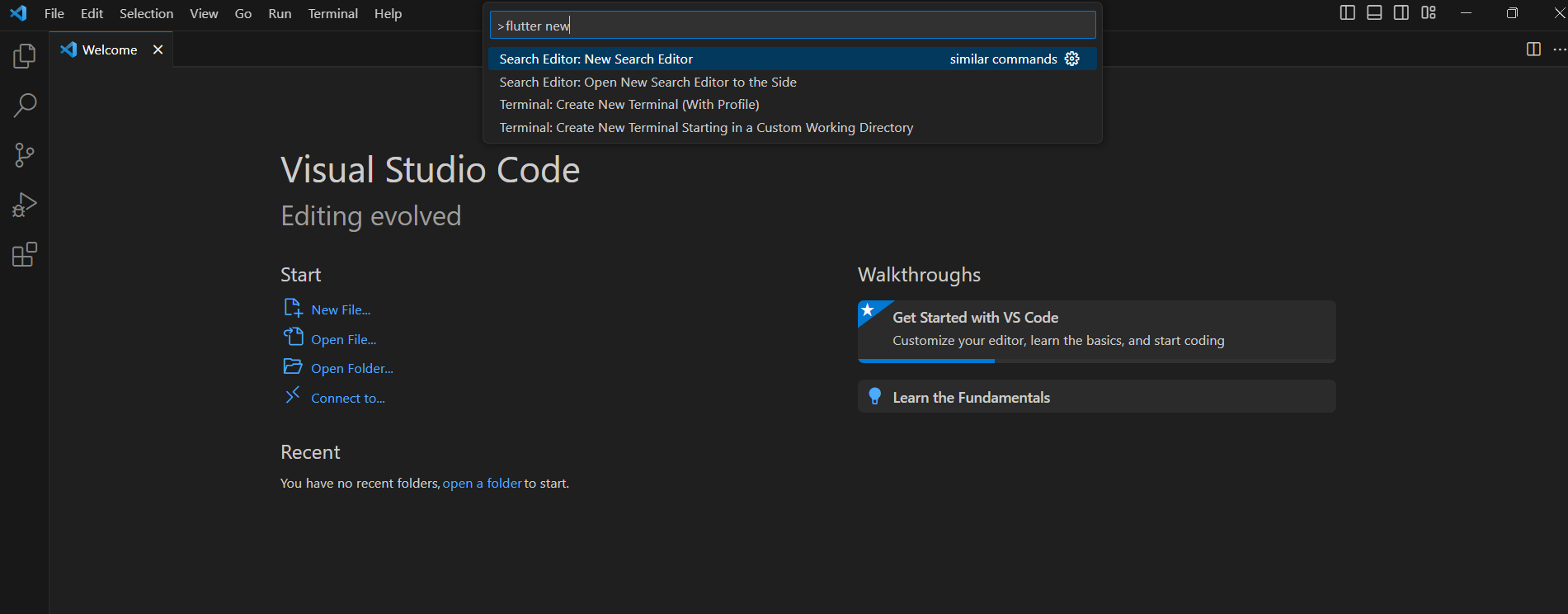Click the Open File icon under Start

click(293, 338)
